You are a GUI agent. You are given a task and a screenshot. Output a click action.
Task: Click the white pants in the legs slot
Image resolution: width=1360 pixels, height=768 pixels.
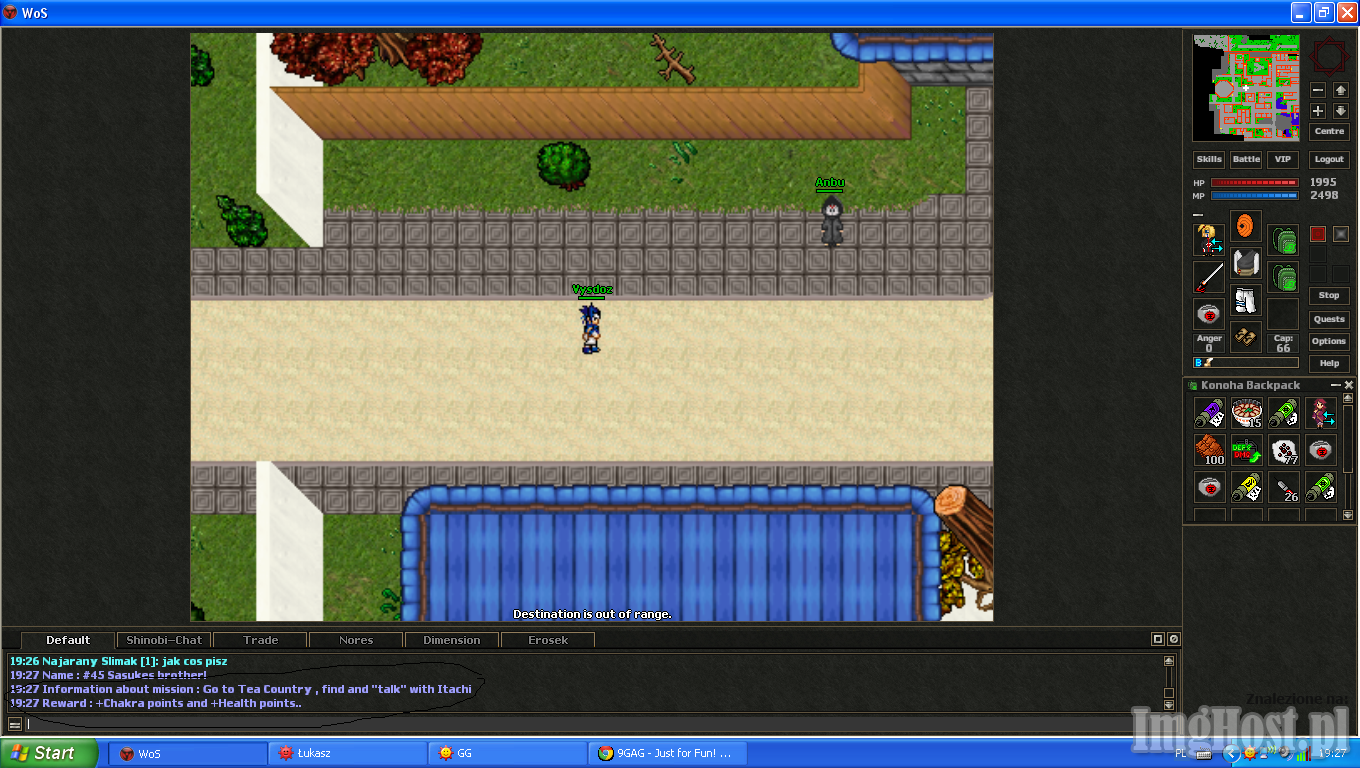point(1245,300)
